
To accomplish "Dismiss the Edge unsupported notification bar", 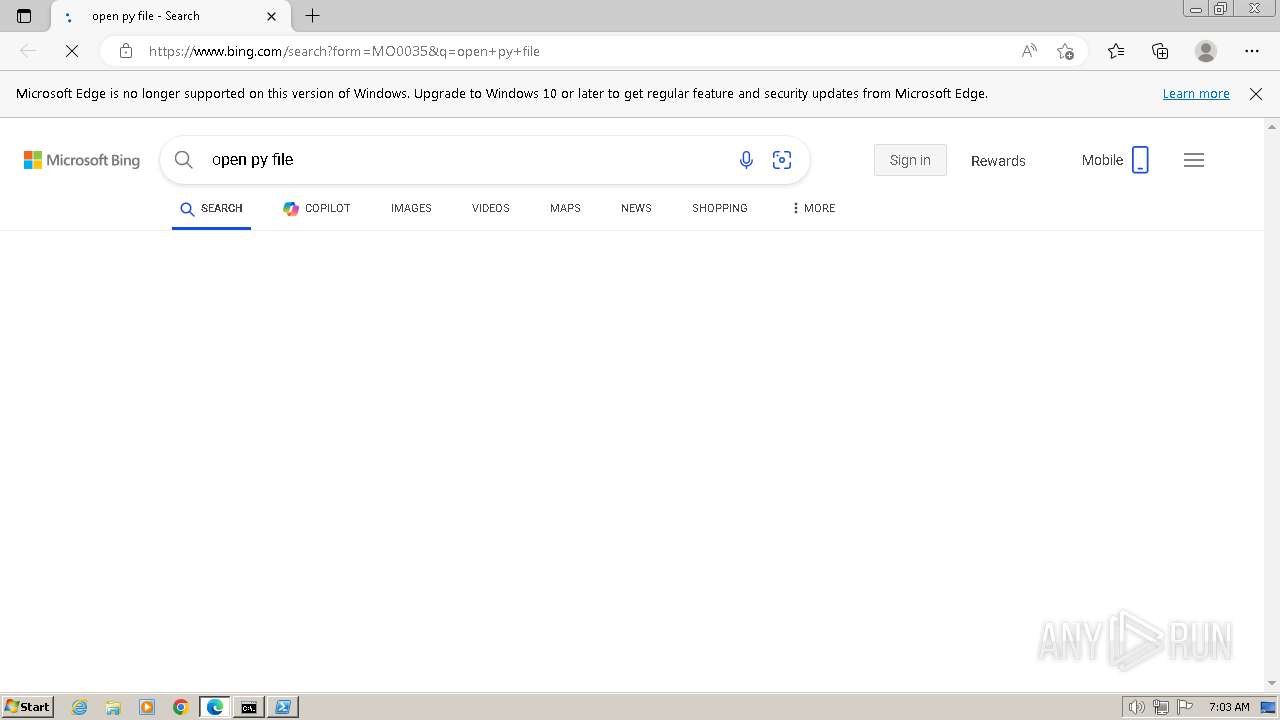I will 1256,93.
